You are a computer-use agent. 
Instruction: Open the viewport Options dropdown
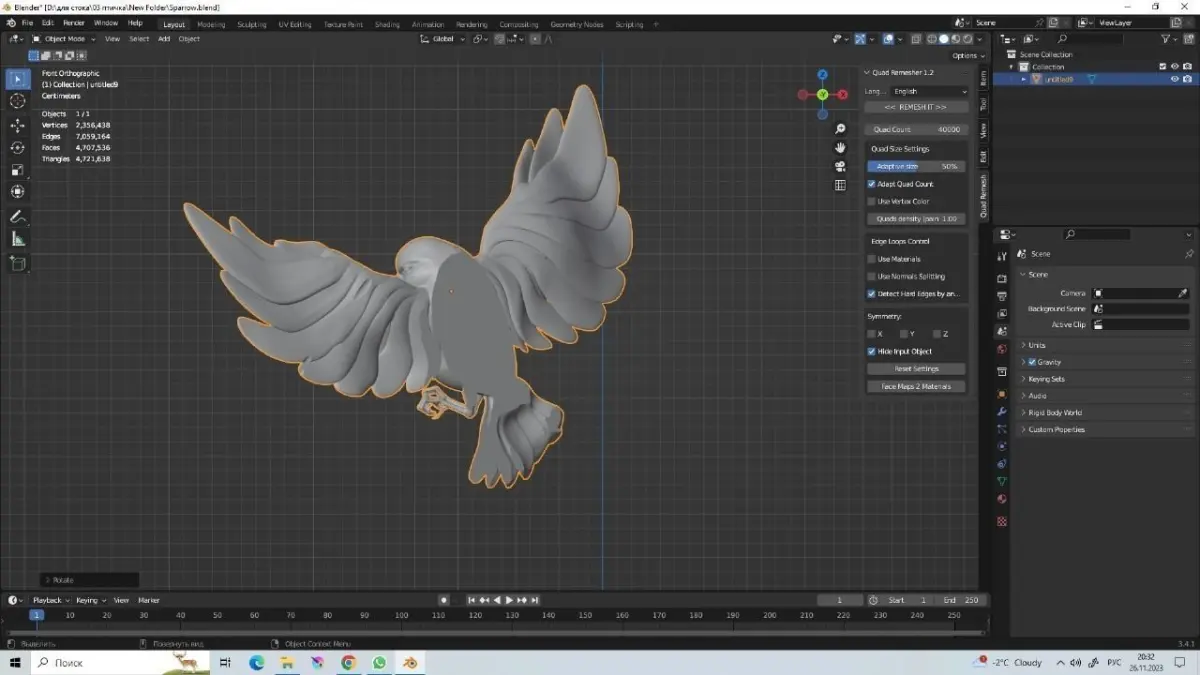click(966, 56)
